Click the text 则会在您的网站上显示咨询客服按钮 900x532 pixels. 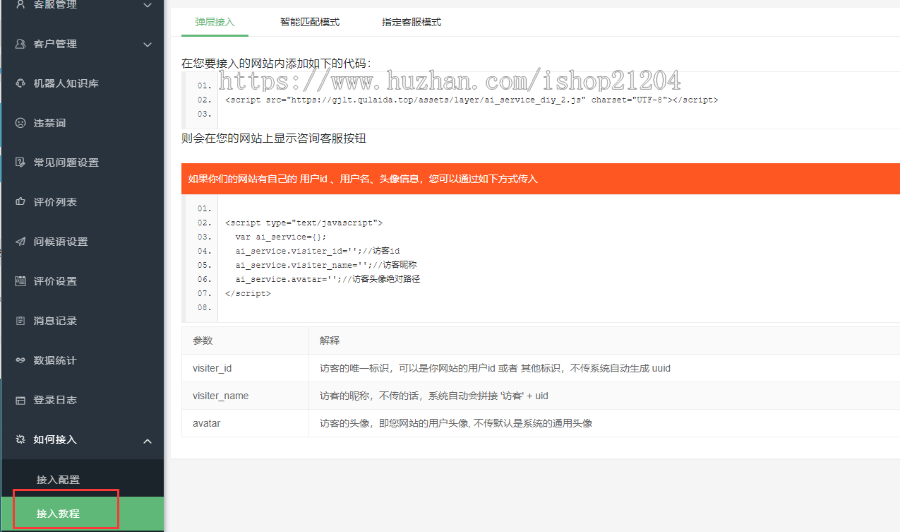pos(274,138)
